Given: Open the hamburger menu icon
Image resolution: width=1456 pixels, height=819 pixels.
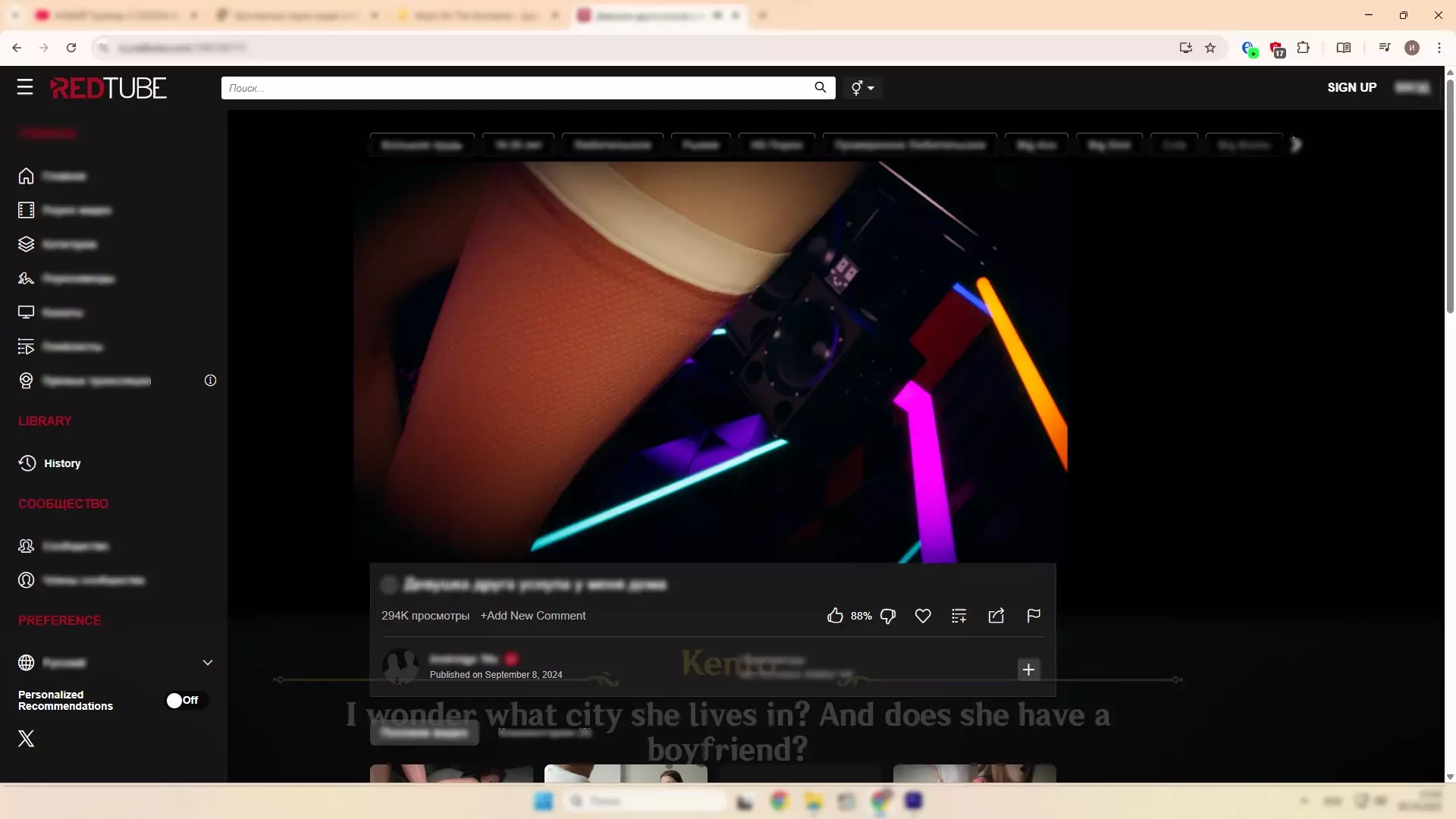Looking at the screenshot, I should tap(25, 87).
